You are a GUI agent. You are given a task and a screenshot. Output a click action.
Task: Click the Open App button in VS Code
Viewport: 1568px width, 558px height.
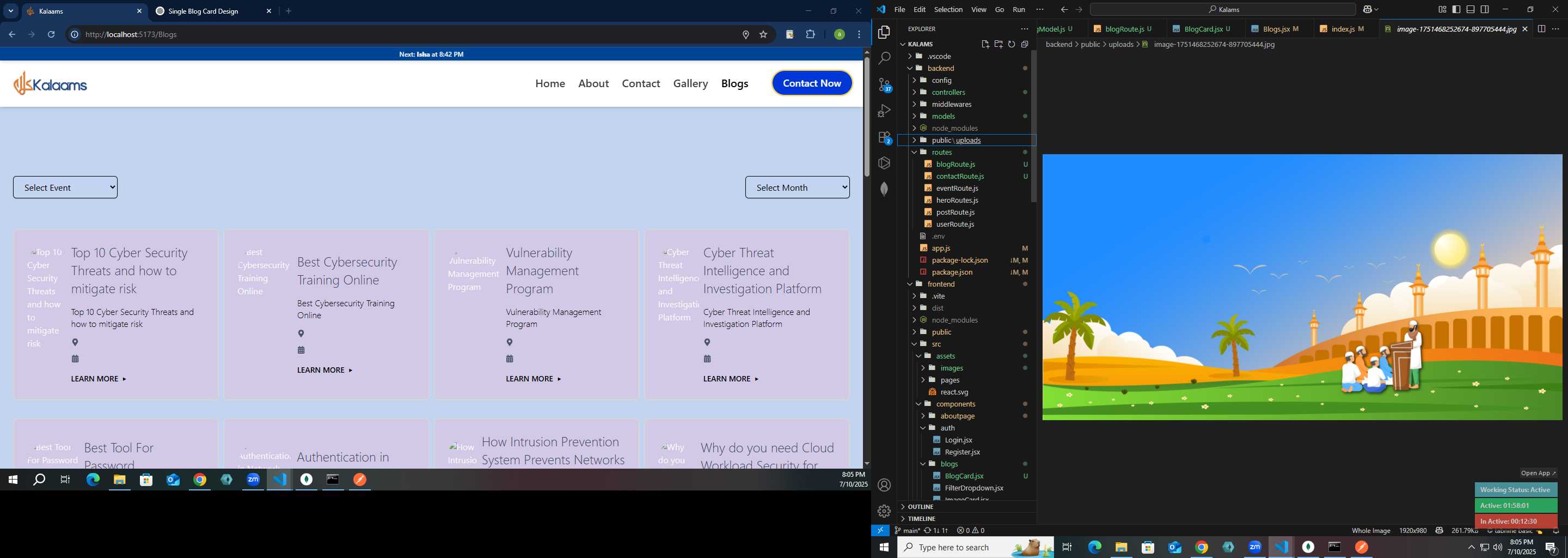point(1538,472)
